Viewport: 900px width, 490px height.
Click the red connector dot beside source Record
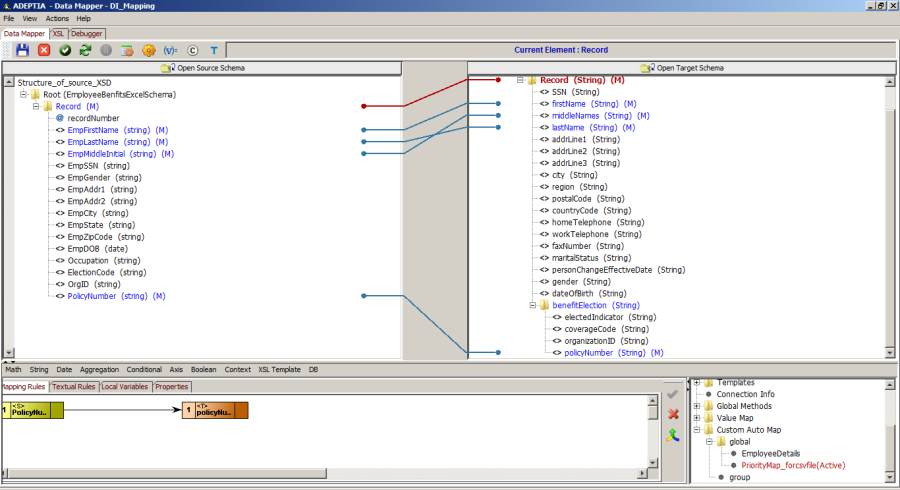coord(363,106)
